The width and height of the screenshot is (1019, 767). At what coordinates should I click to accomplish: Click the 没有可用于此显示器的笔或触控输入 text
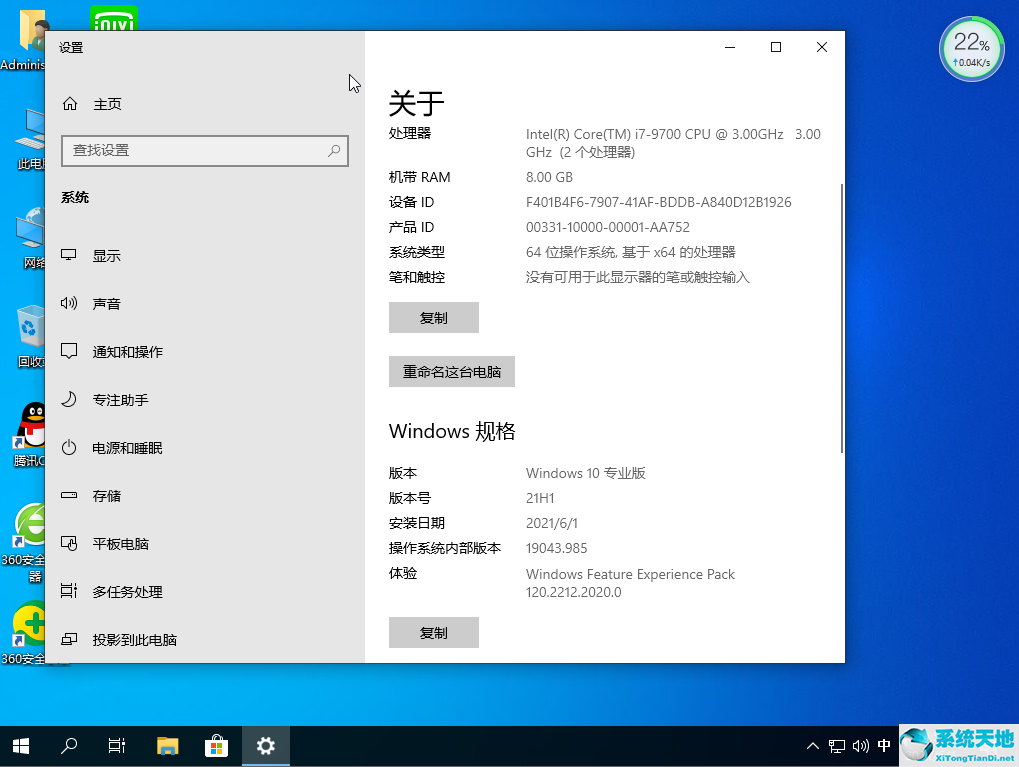point(638,278)
